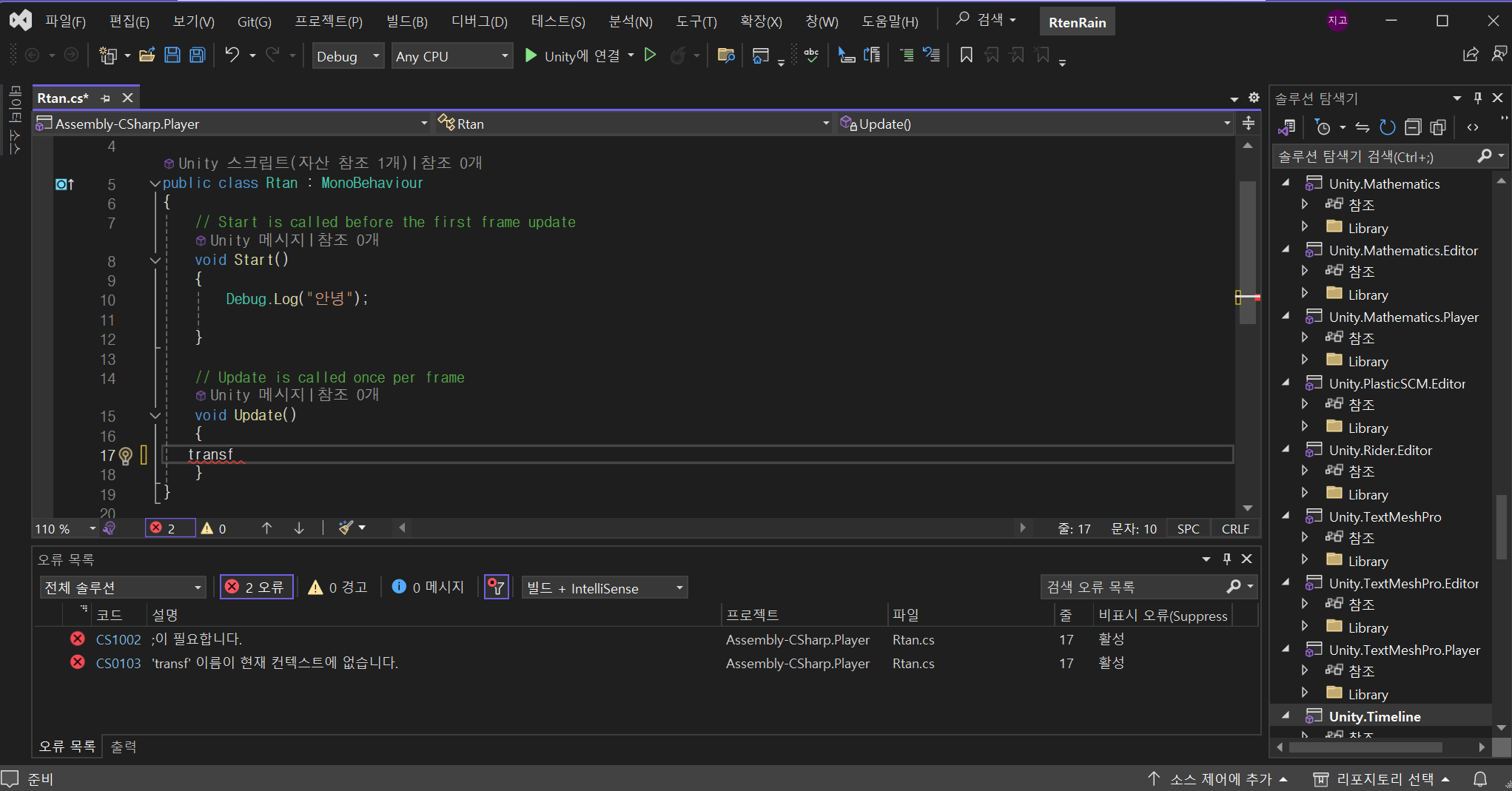Select the Unity.Timeline project node

coord(1374,716)
